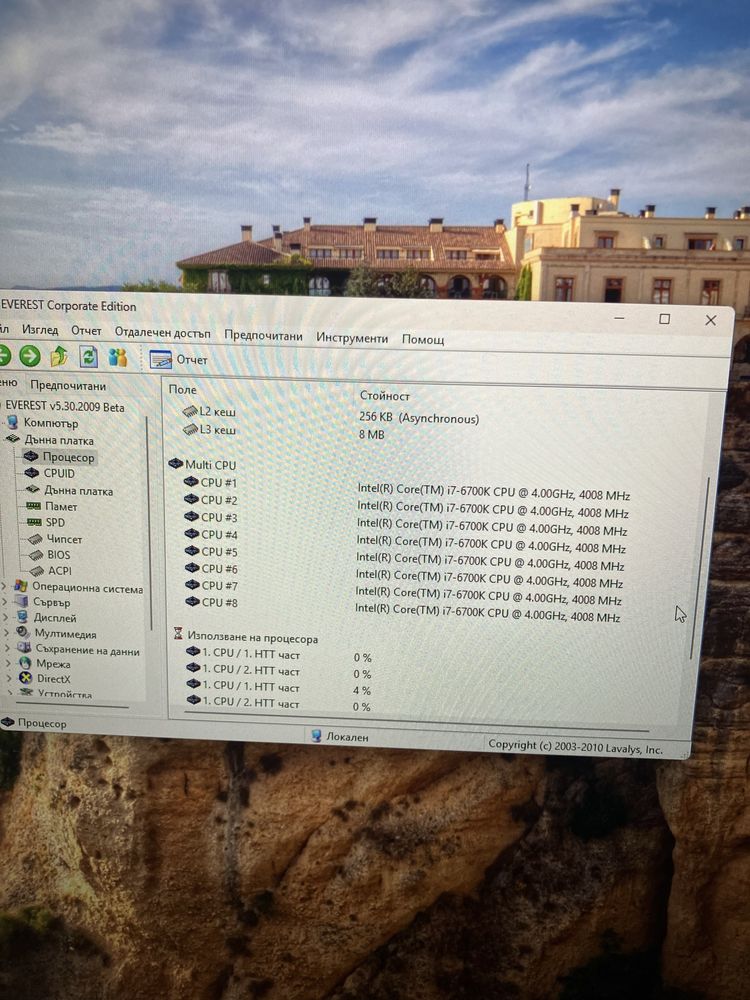The width and height of the screenshot is (750, 1000).
Task: Select EVEREST v5.30.2009 Beta tree root
Action: pos(64,406)
